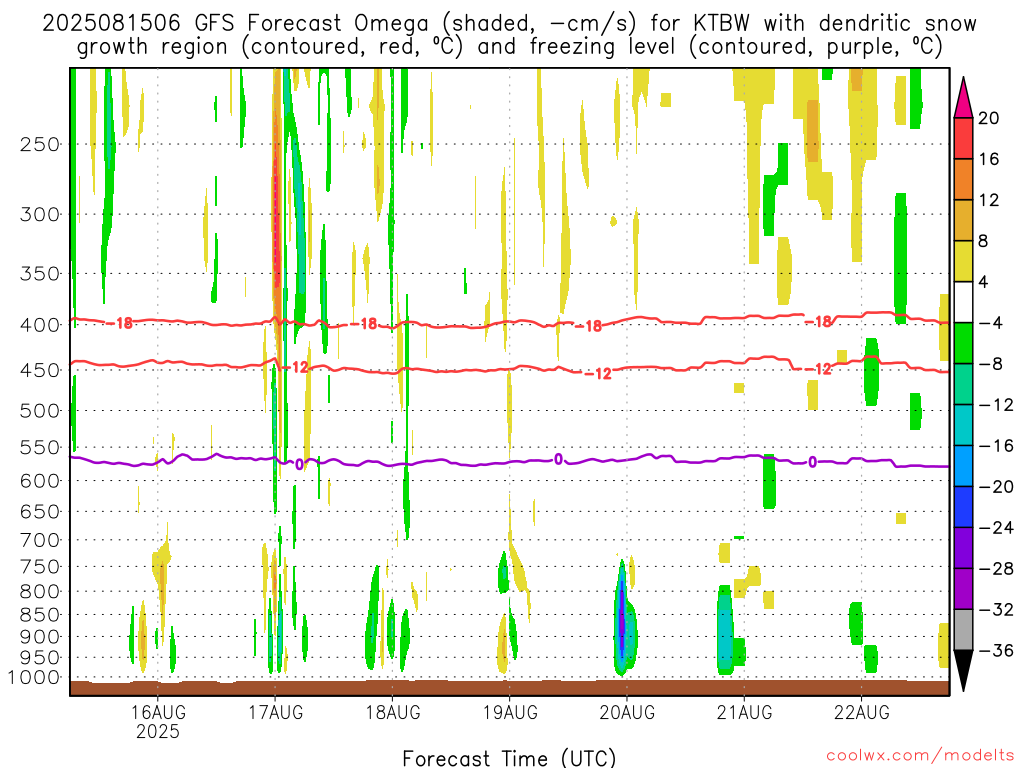Click the black downward arrow below colorbar
The width and height of the screenshot is (1024, 768).
pos(963,671)
